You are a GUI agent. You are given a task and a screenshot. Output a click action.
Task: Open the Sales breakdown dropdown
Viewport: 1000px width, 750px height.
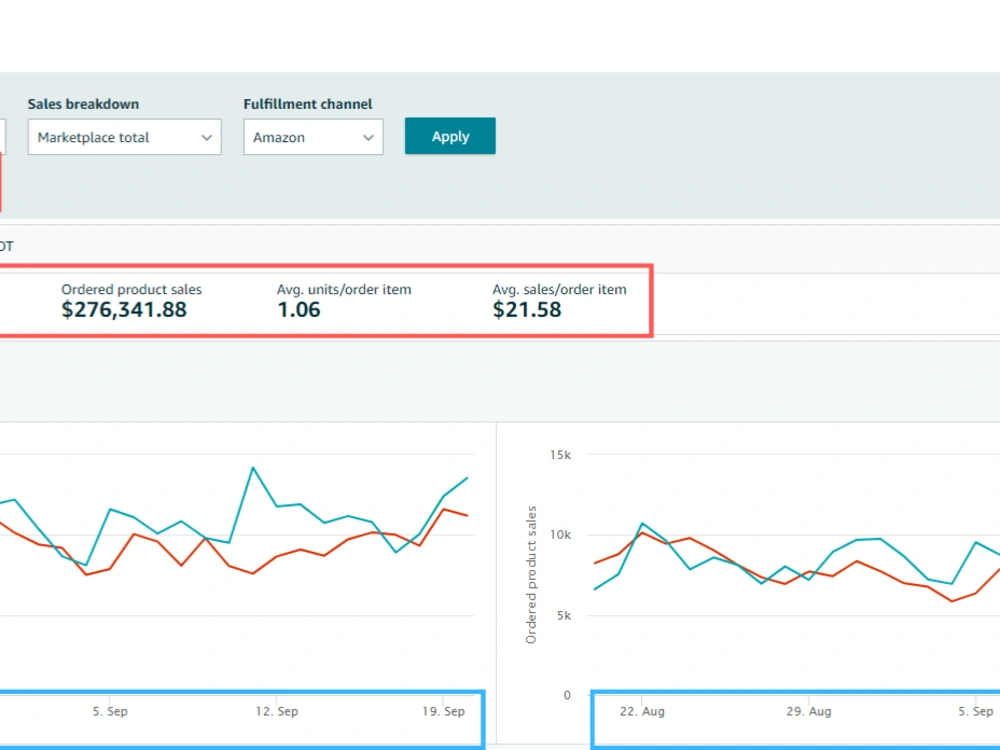[124, 137]
